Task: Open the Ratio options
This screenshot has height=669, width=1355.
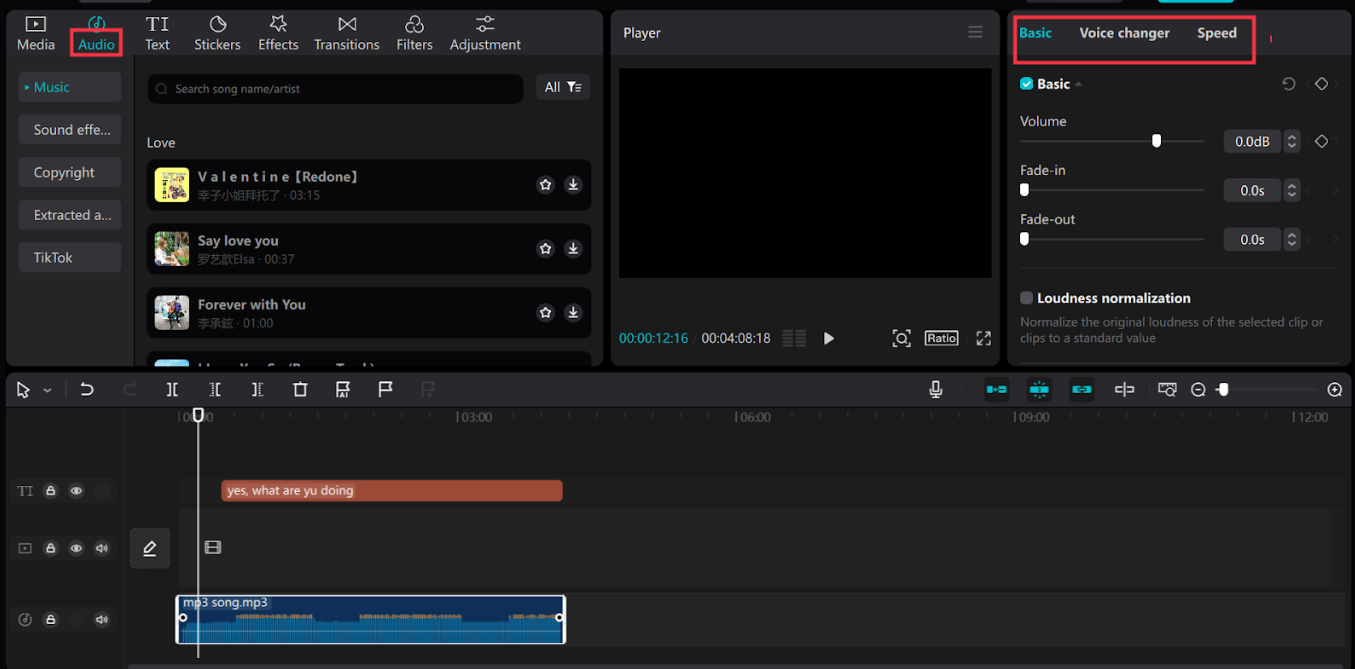Action: pyautogui.click(x=941, y=338)
